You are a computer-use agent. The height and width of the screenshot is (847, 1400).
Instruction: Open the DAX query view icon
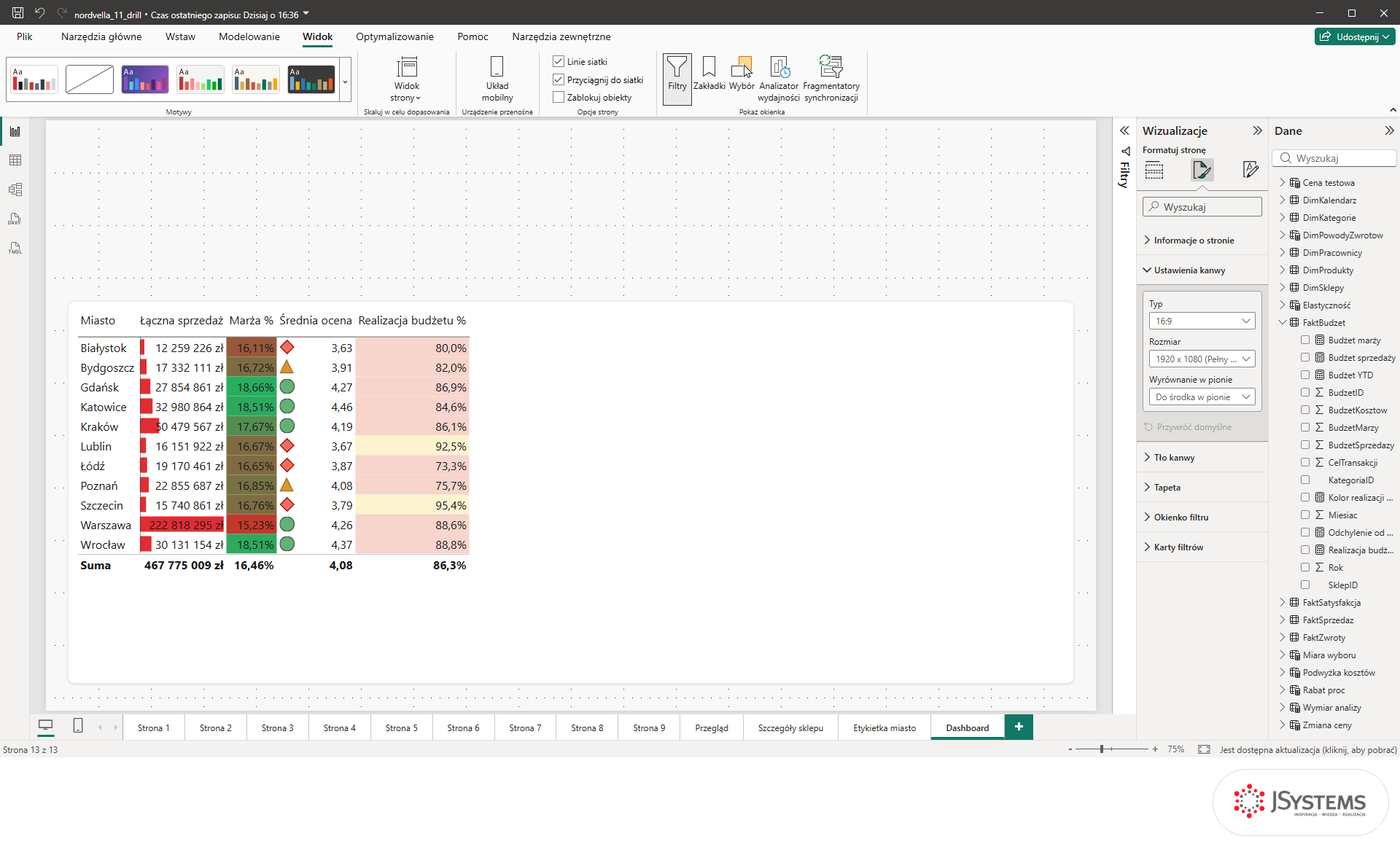pyautogui.click(x=15, y=219)
